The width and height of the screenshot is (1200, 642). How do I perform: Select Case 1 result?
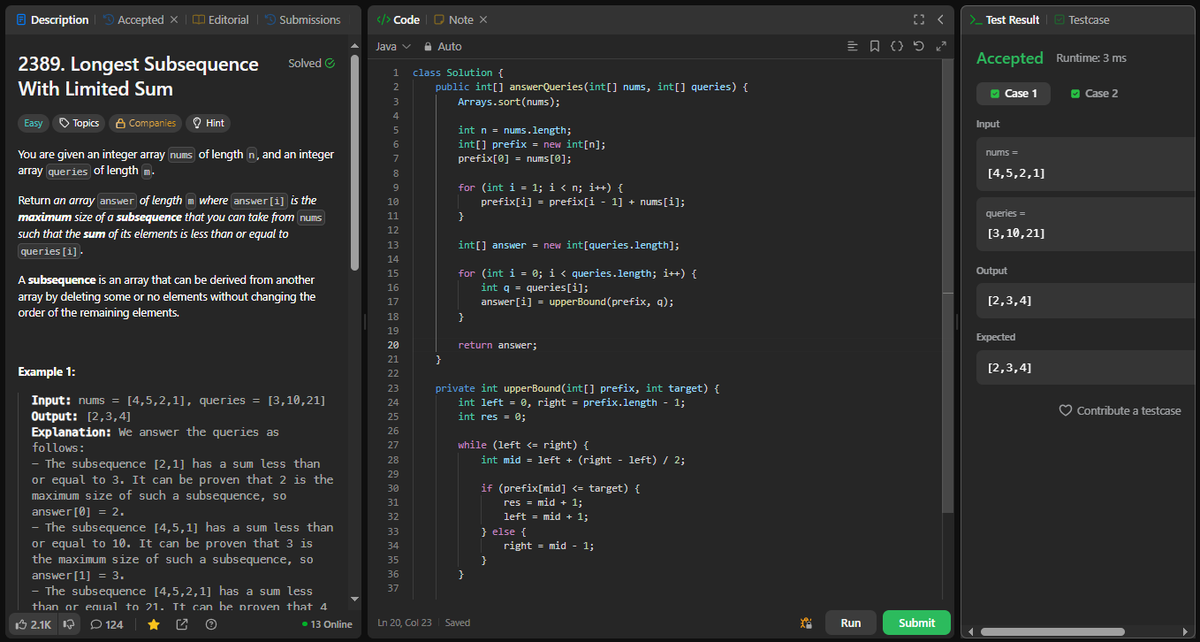[x=1013, y=93]
